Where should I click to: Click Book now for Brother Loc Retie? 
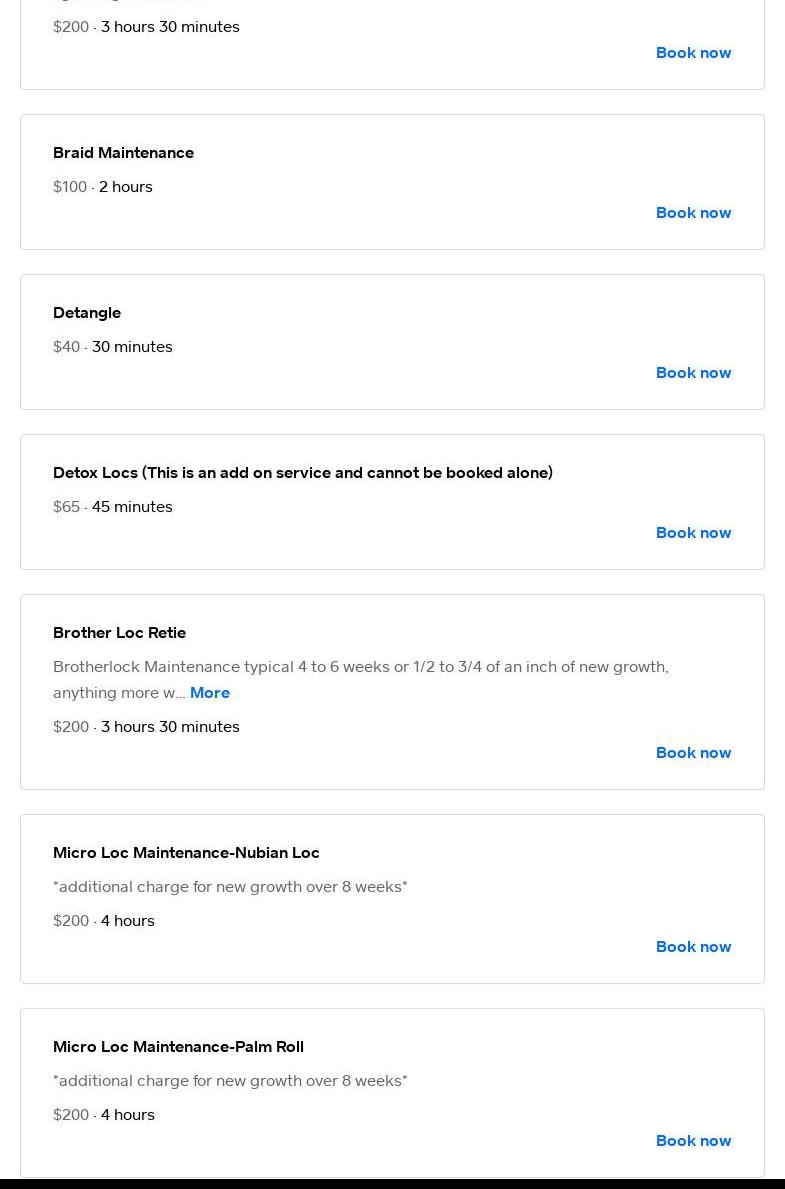coord(693,752)
